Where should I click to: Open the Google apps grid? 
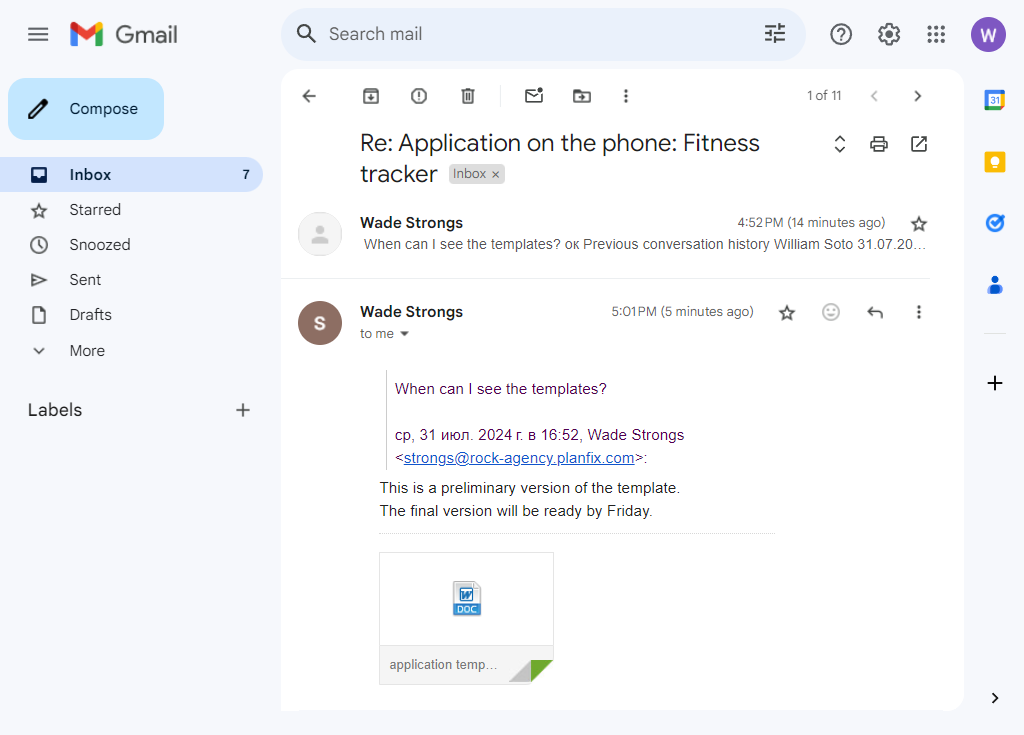[x=936, y=34]
